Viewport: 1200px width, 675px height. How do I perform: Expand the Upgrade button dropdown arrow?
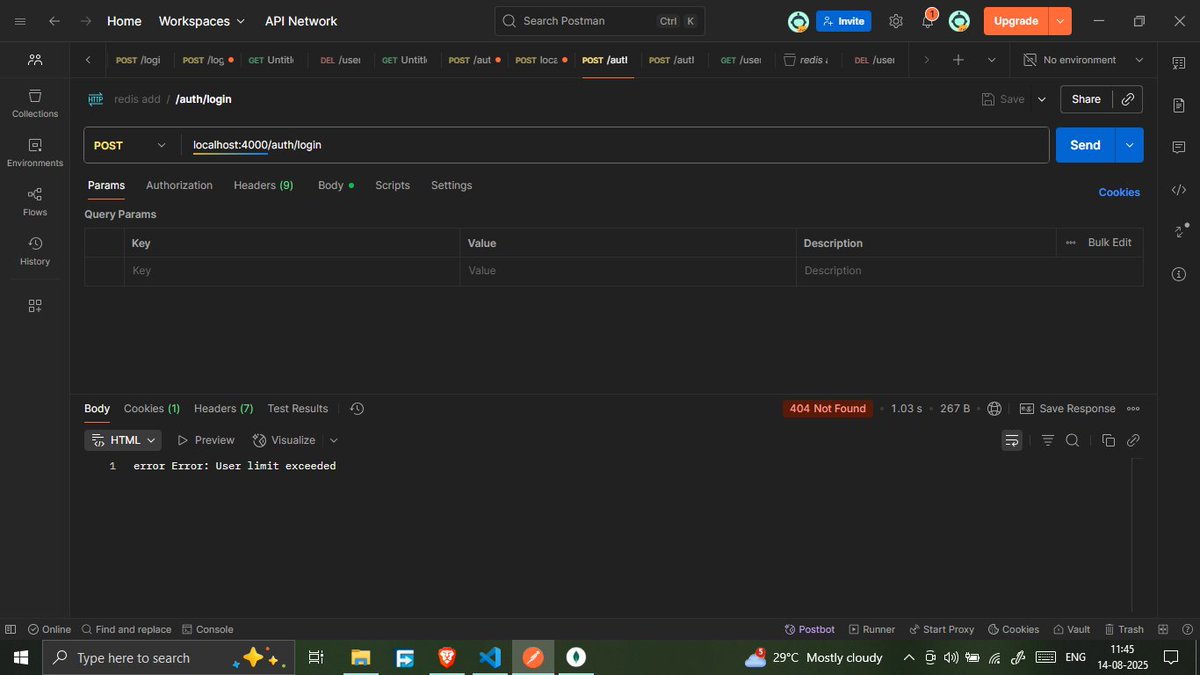point(1061,21)
